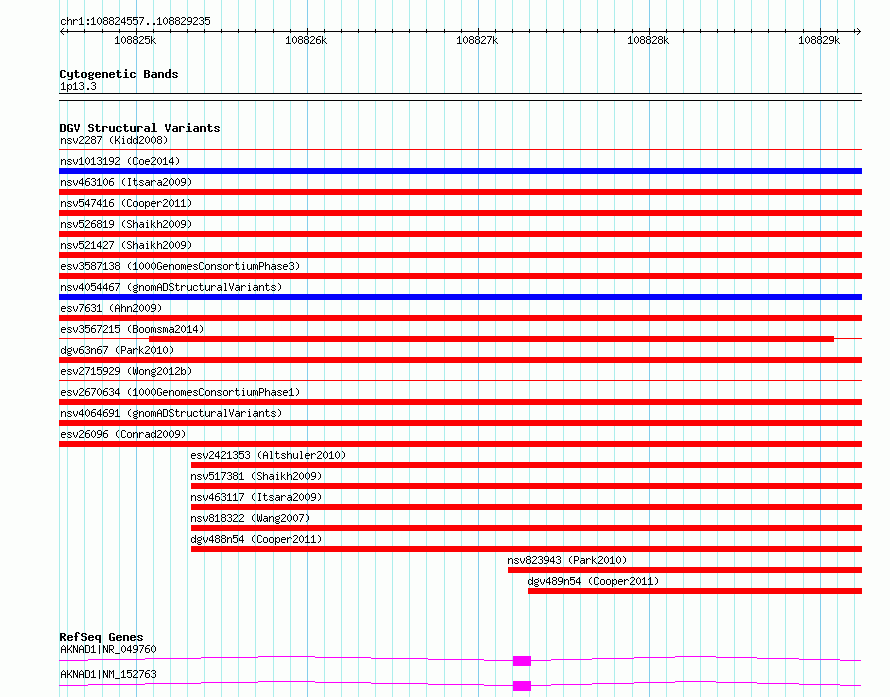Image resolution: width=890 pixels, height=697 pixels.
Task: Click the dgv489n54 (Cooper2011) label
Action: click(x=593, y=581)
